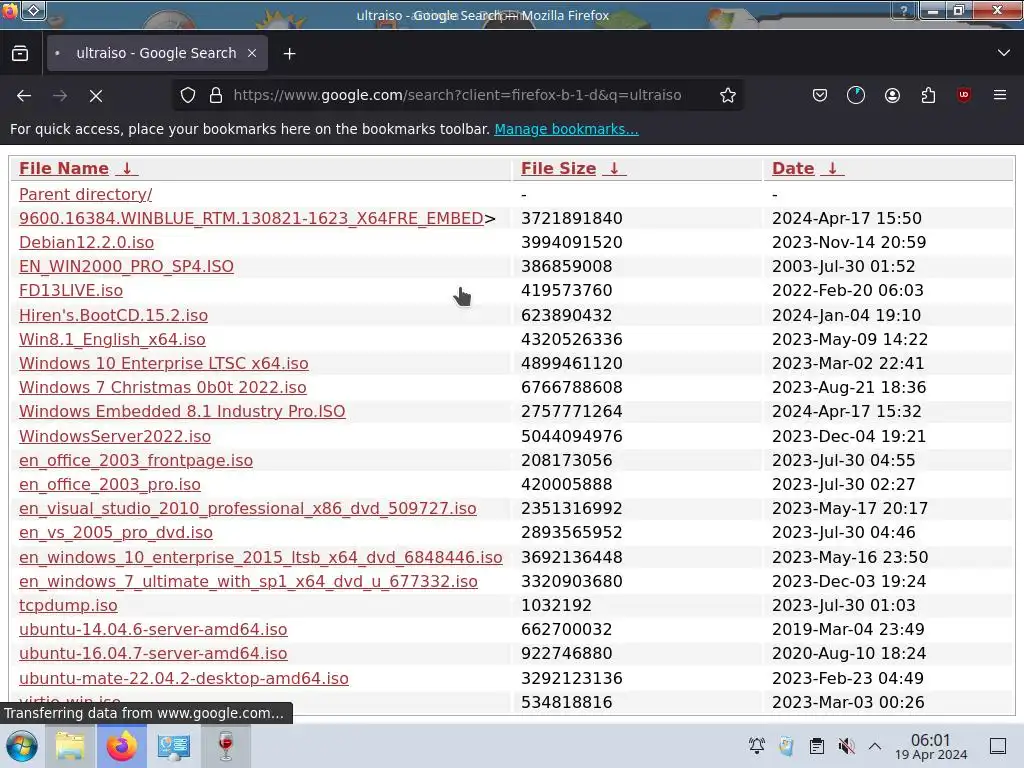Open en_vs_2005_pro_dvd.iso link
The width and height of the screenshot is (1024, 768).
click(116, 533)
